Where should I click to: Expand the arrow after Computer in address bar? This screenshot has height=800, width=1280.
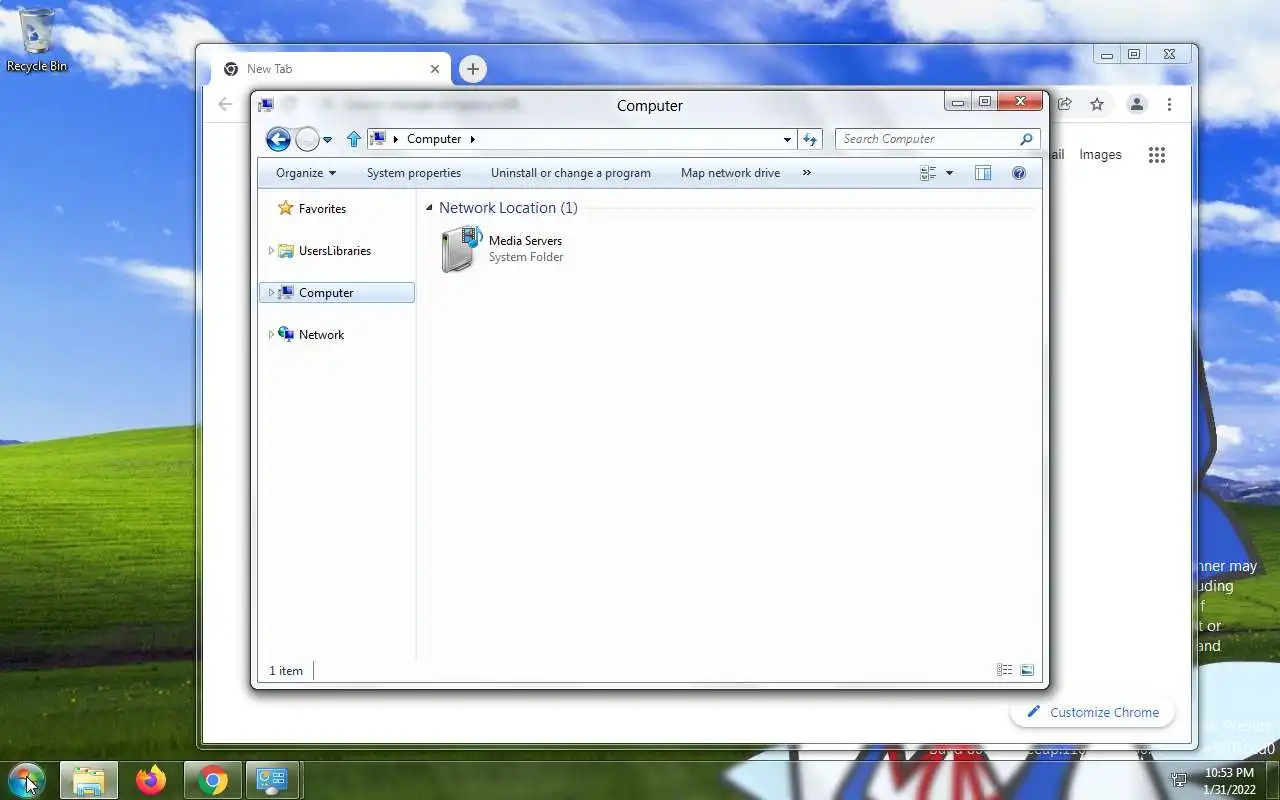pos(472,139)
